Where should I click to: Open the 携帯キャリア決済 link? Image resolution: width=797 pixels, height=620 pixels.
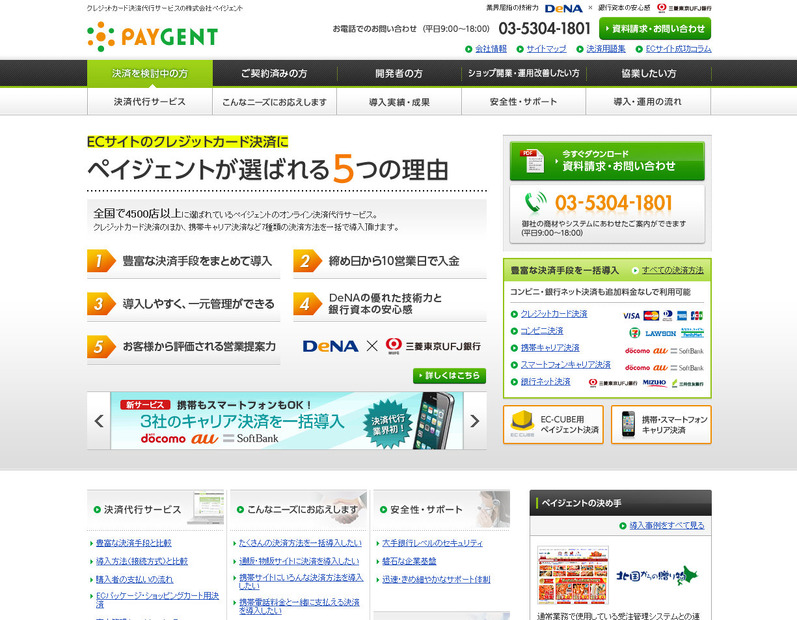550,348
